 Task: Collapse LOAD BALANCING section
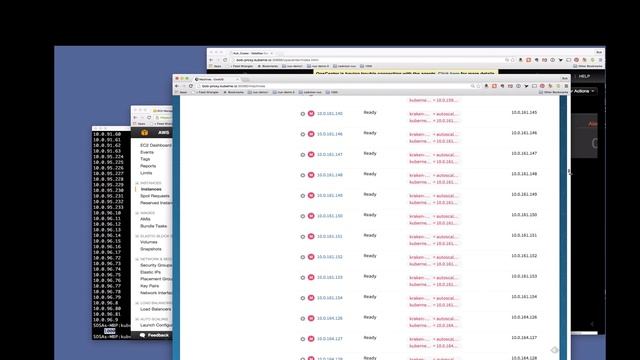pos(137,303)
